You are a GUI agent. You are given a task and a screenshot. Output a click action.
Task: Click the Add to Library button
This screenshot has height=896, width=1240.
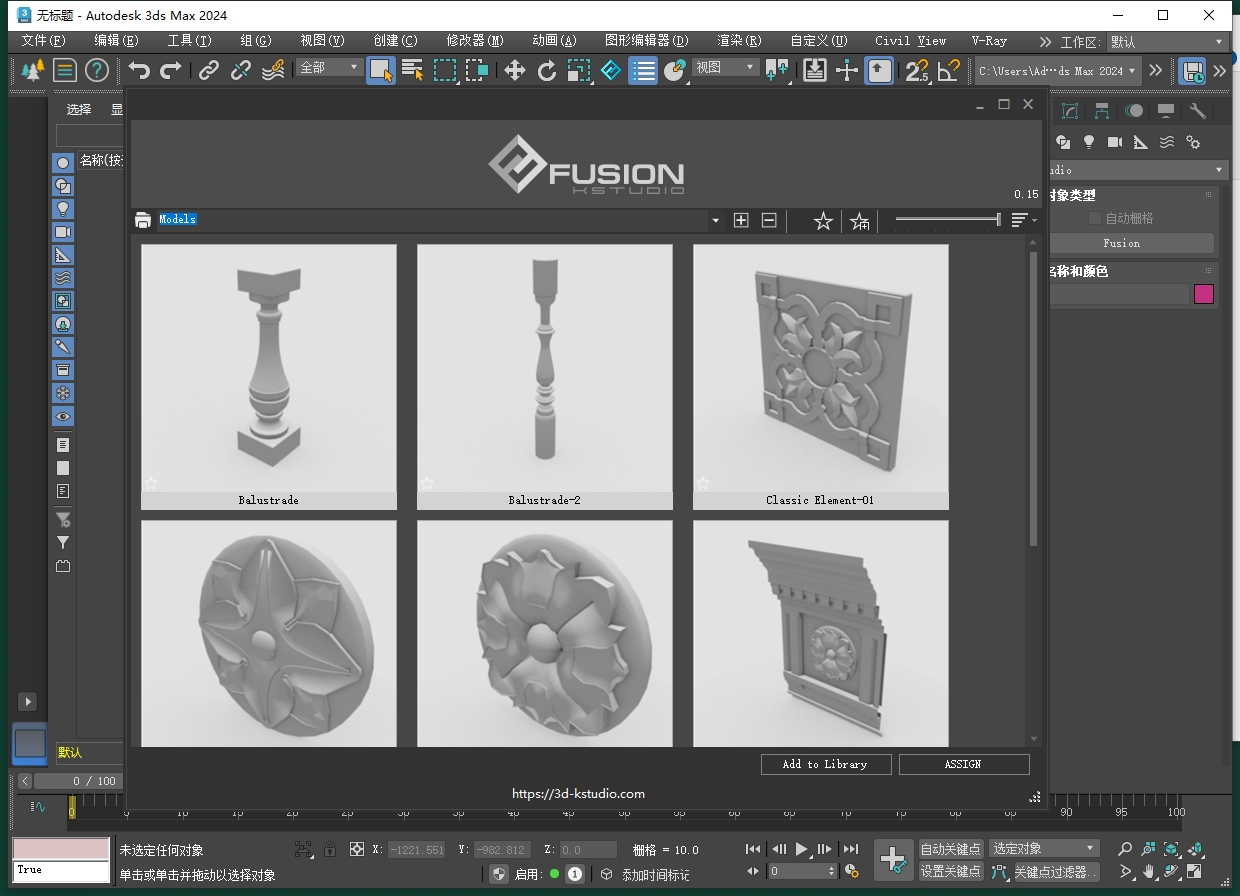click(825, 764)
